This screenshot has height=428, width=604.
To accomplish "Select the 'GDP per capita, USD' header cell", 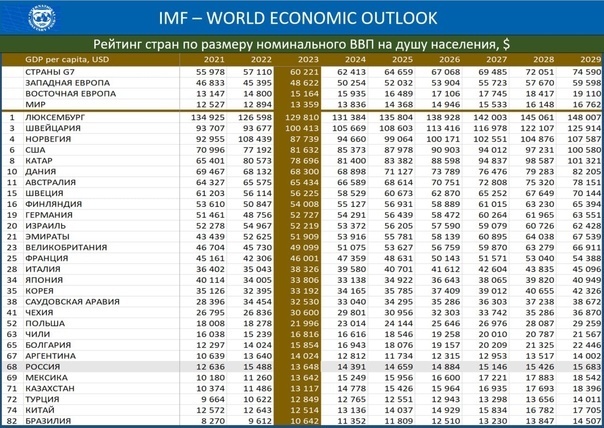I will (67, 59).
